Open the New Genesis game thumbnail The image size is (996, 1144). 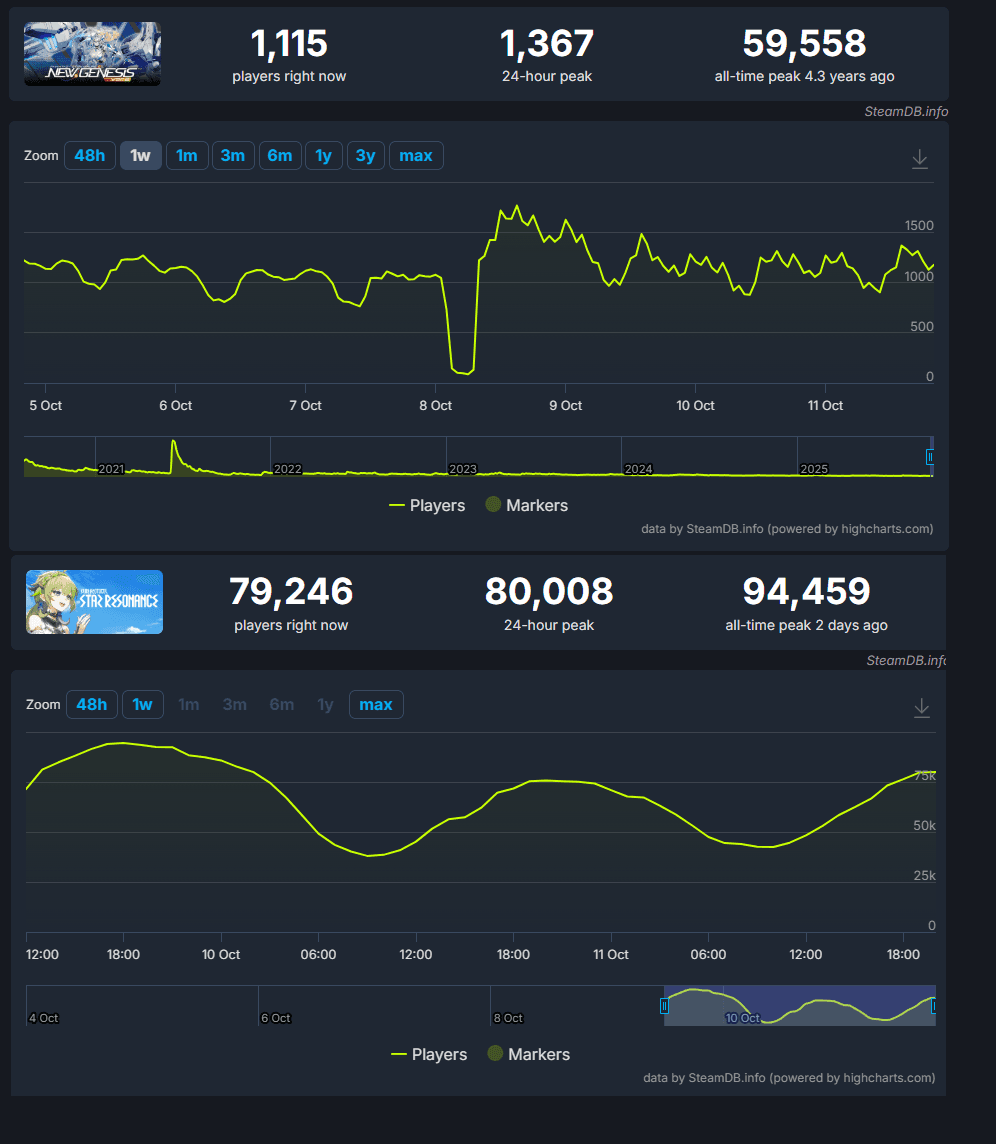coord(92,54)
